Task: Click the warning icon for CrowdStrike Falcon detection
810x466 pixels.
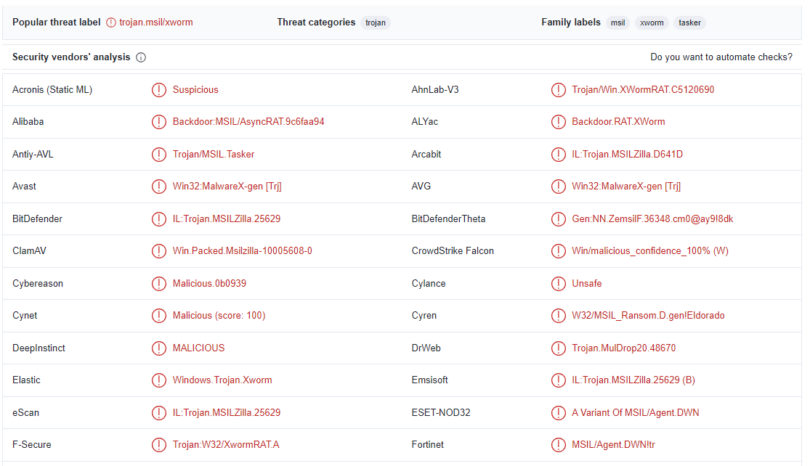Action: click(559, 251)
